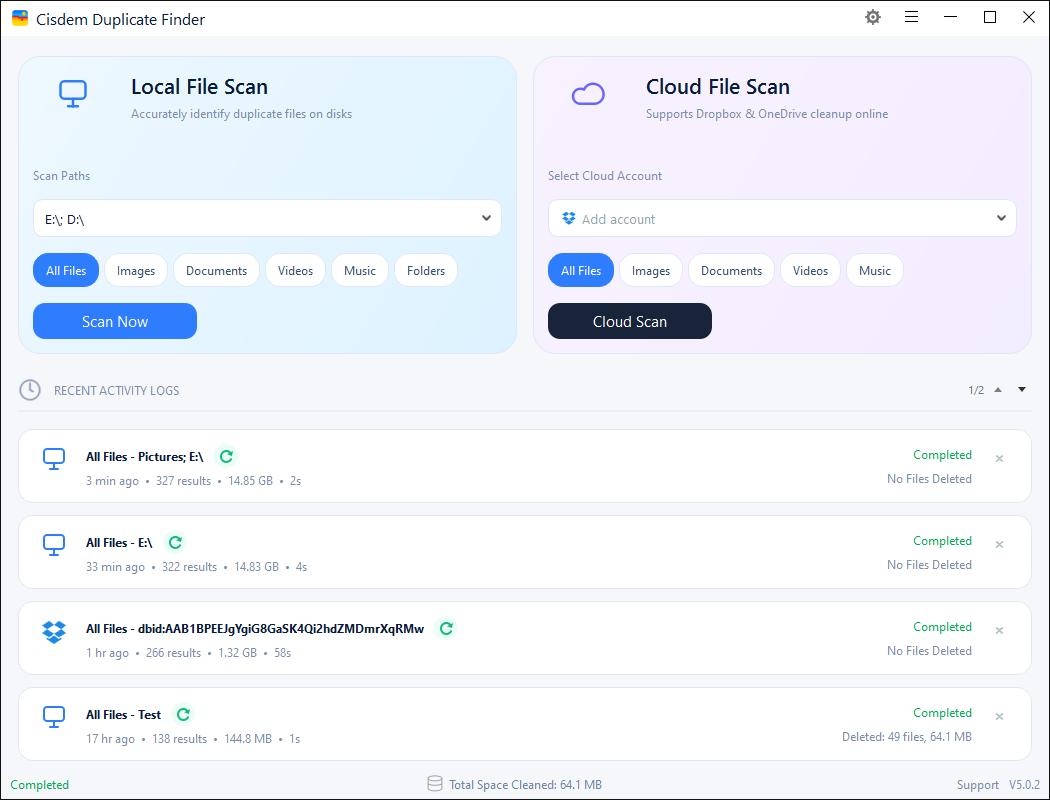
Task: Rescan the All Files - Test entry
Action: click(183, 714)
